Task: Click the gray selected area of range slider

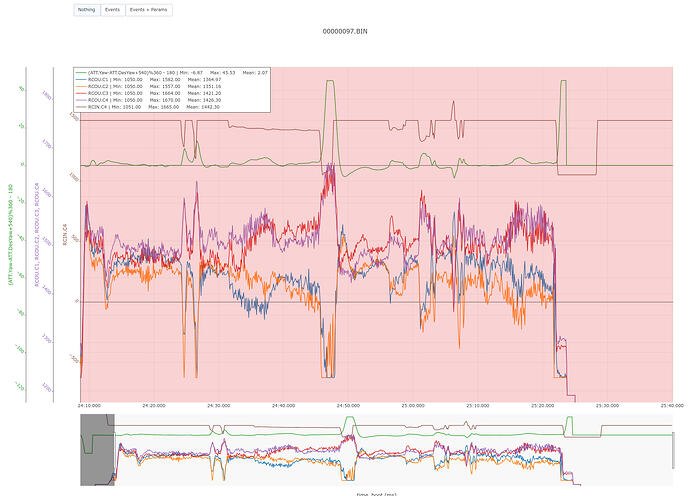Action: (97, 449)
